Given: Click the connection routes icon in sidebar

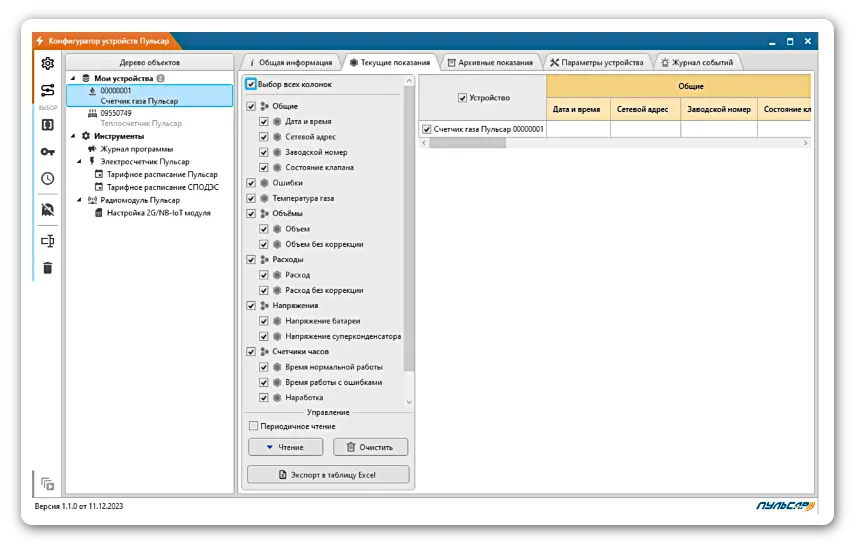Looking at the screenshot, I should [x=47, y=91].
